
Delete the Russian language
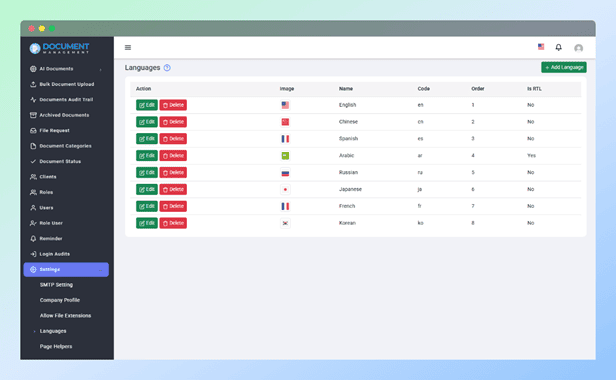(x=173, y=173)
